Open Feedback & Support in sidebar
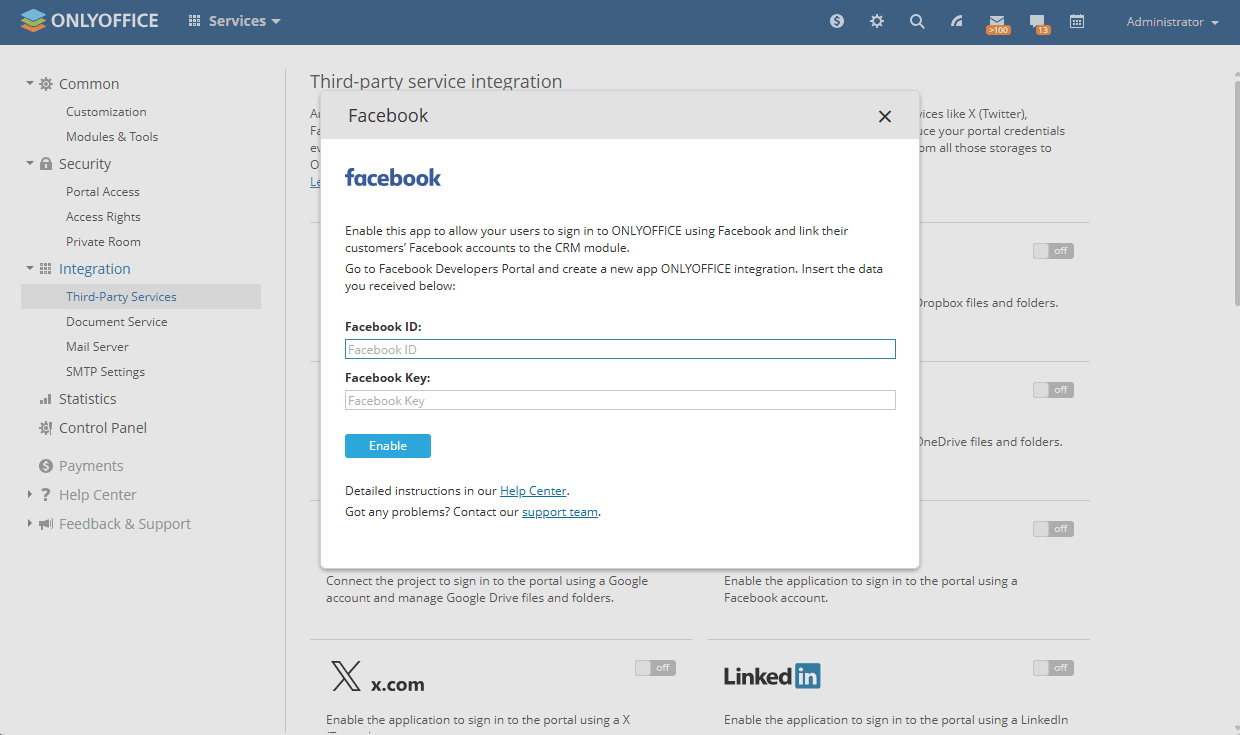 tap(125, 524)
